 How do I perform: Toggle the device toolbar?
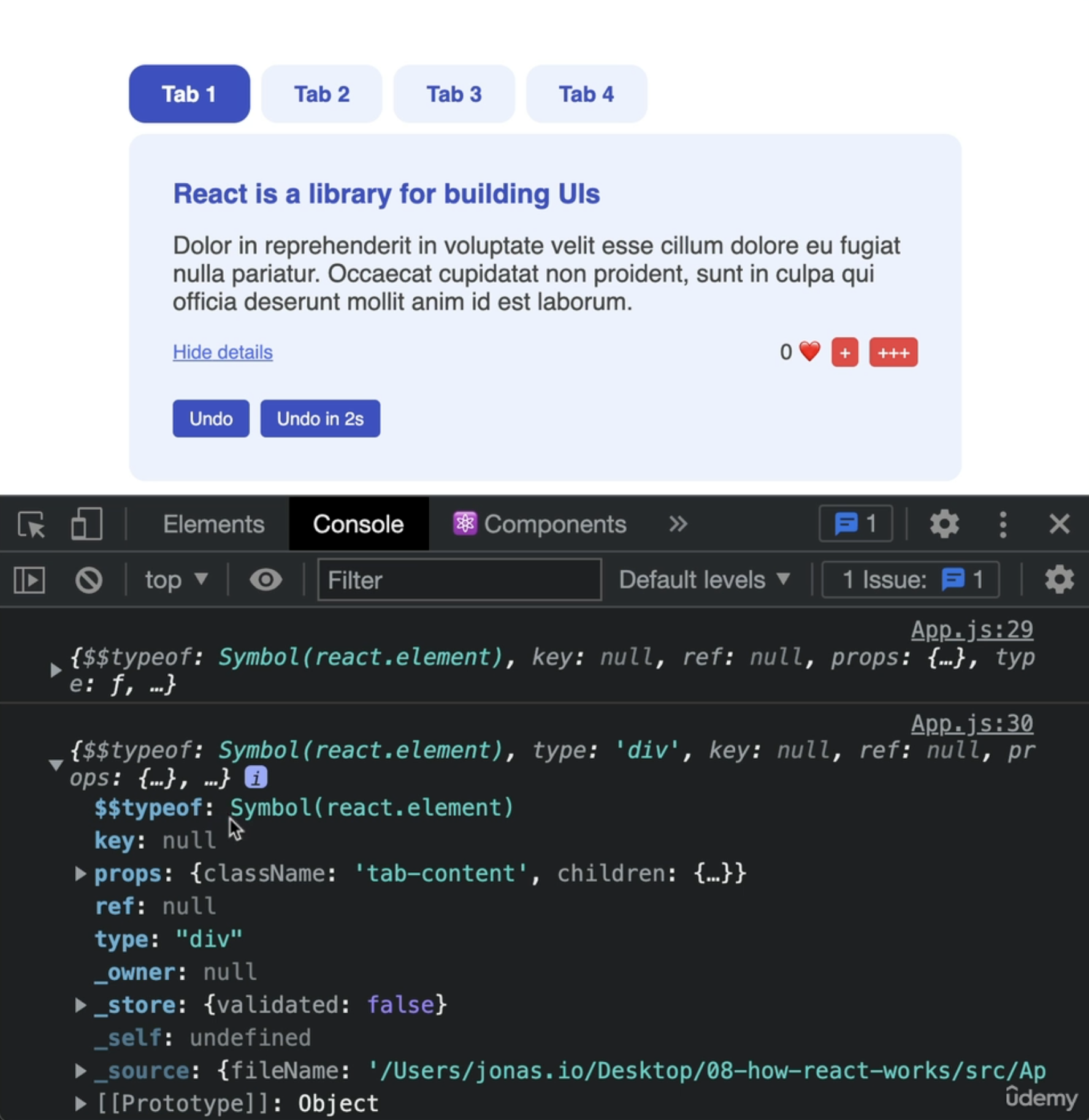tap(85, 524)
